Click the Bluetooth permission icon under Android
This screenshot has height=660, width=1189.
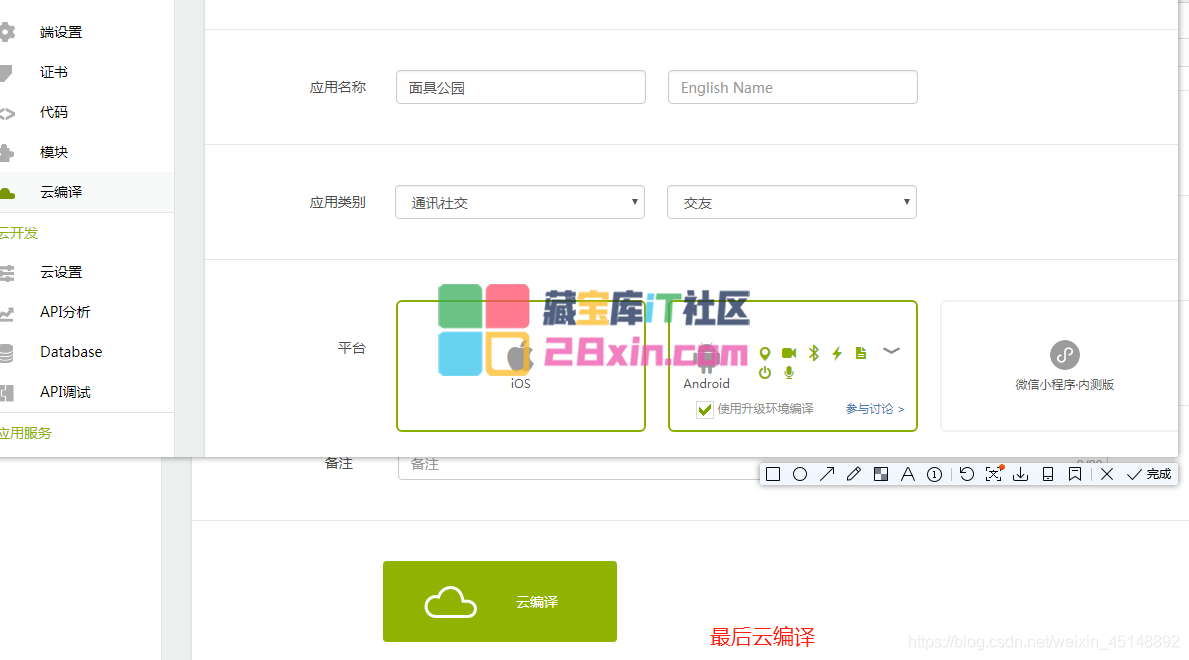point(814,353)
